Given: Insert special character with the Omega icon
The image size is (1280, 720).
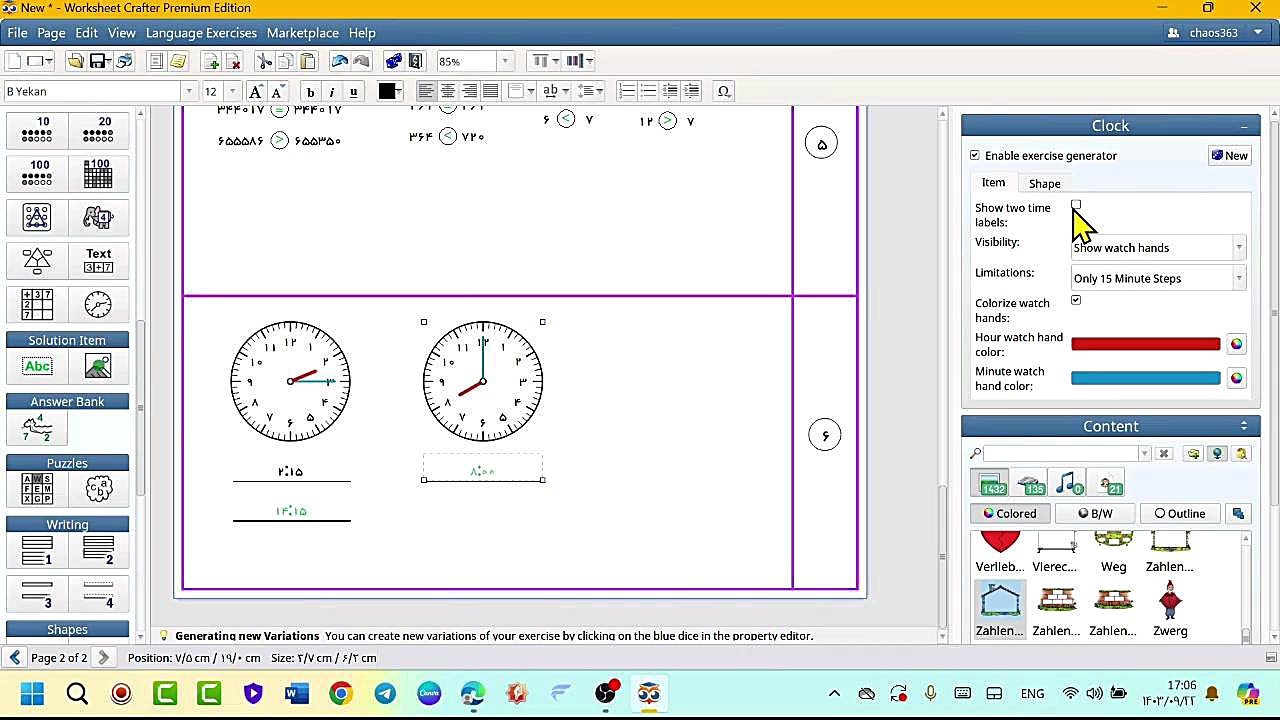Looking at the screenshot, I should [x=724, y=91].
